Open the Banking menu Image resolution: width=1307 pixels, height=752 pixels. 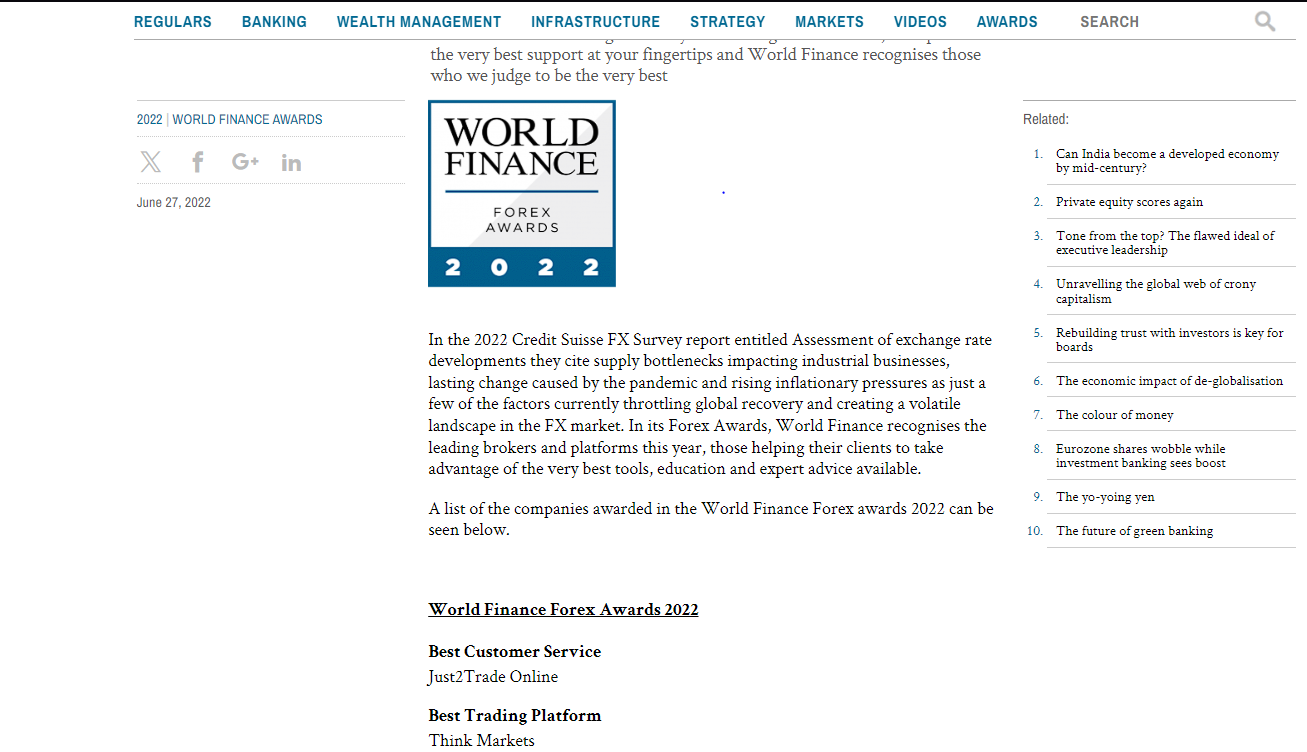pyautogui.click(x=274, y=22)
